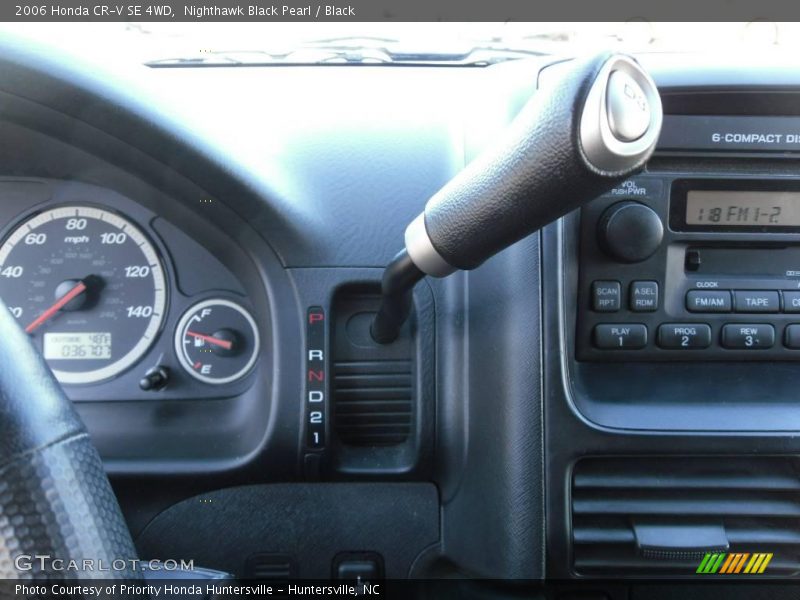
Task: Click the Priority Honda Huntersville photo credit
Action: click(x=197, y=590)
